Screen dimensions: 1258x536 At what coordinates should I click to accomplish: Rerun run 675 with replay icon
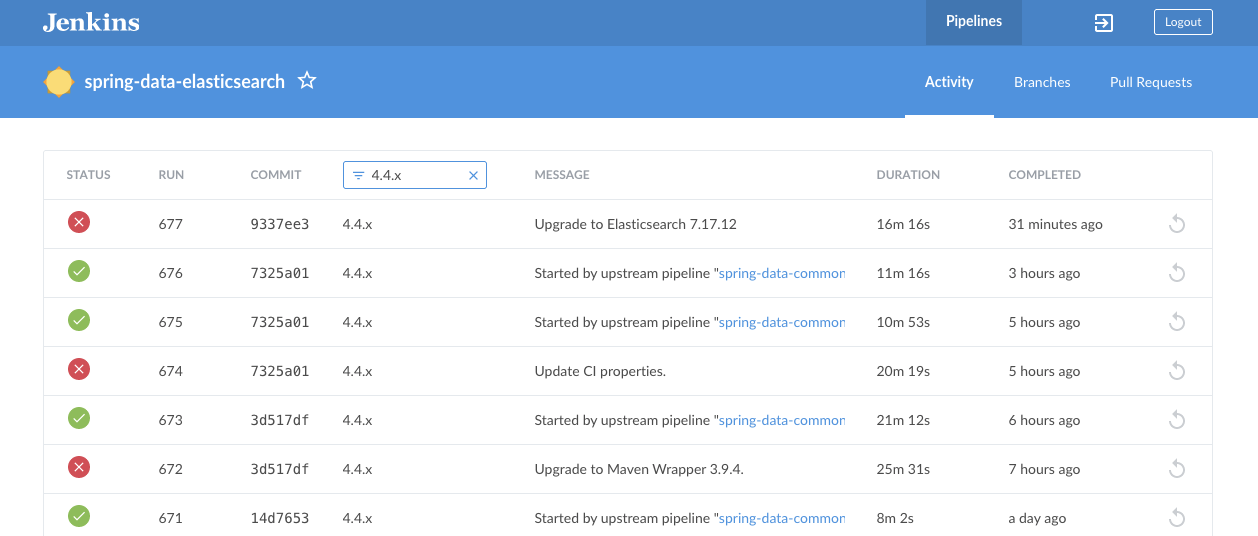click(x=1177, y=322)
